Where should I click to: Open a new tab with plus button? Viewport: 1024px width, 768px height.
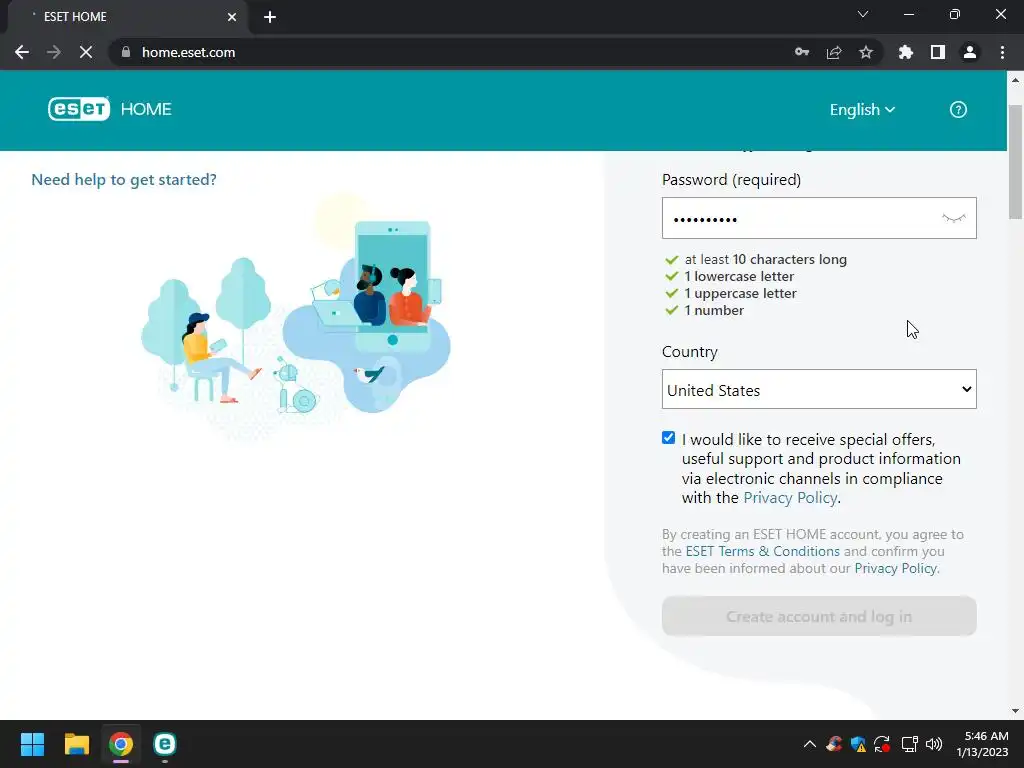pos(270,17)
